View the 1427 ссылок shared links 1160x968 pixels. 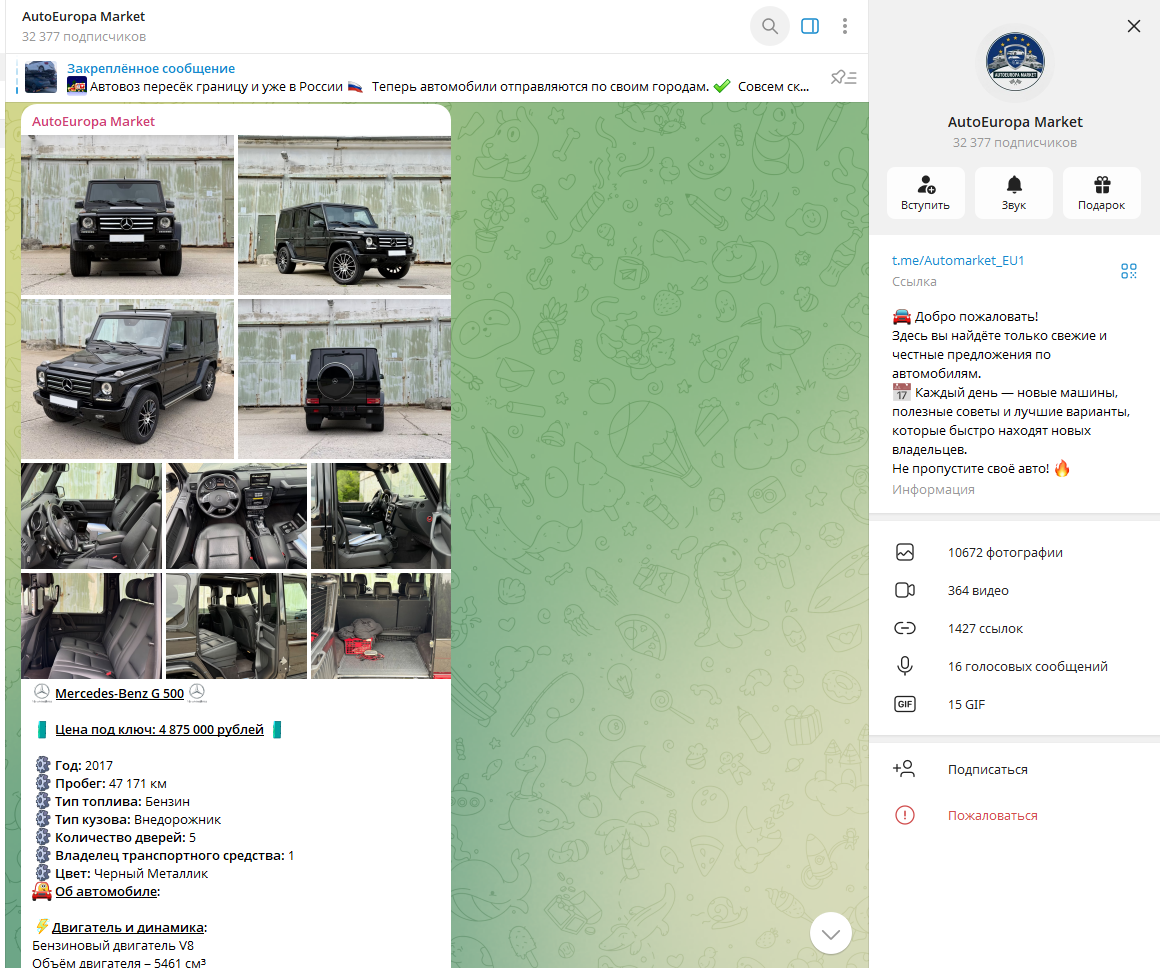985,628
